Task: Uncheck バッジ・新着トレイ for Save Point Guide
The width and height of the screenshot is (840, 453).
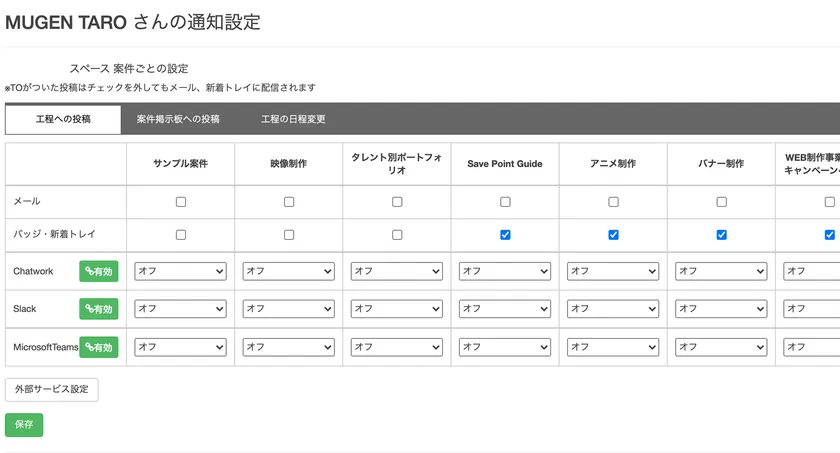Action: pos(505,235)
